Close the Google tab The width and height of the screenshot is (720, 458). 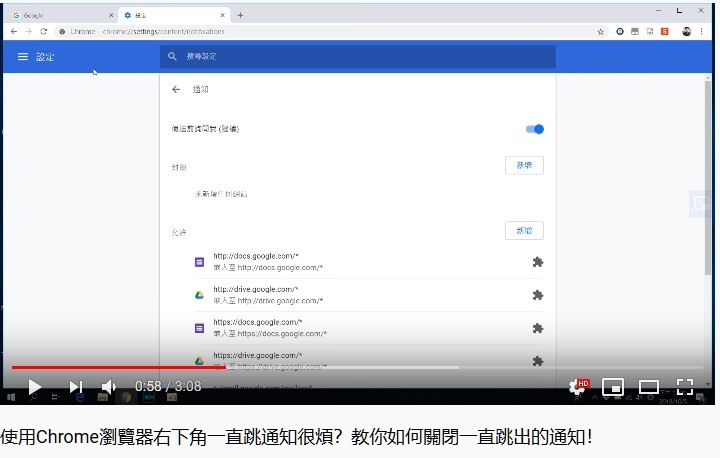point(111,15)
